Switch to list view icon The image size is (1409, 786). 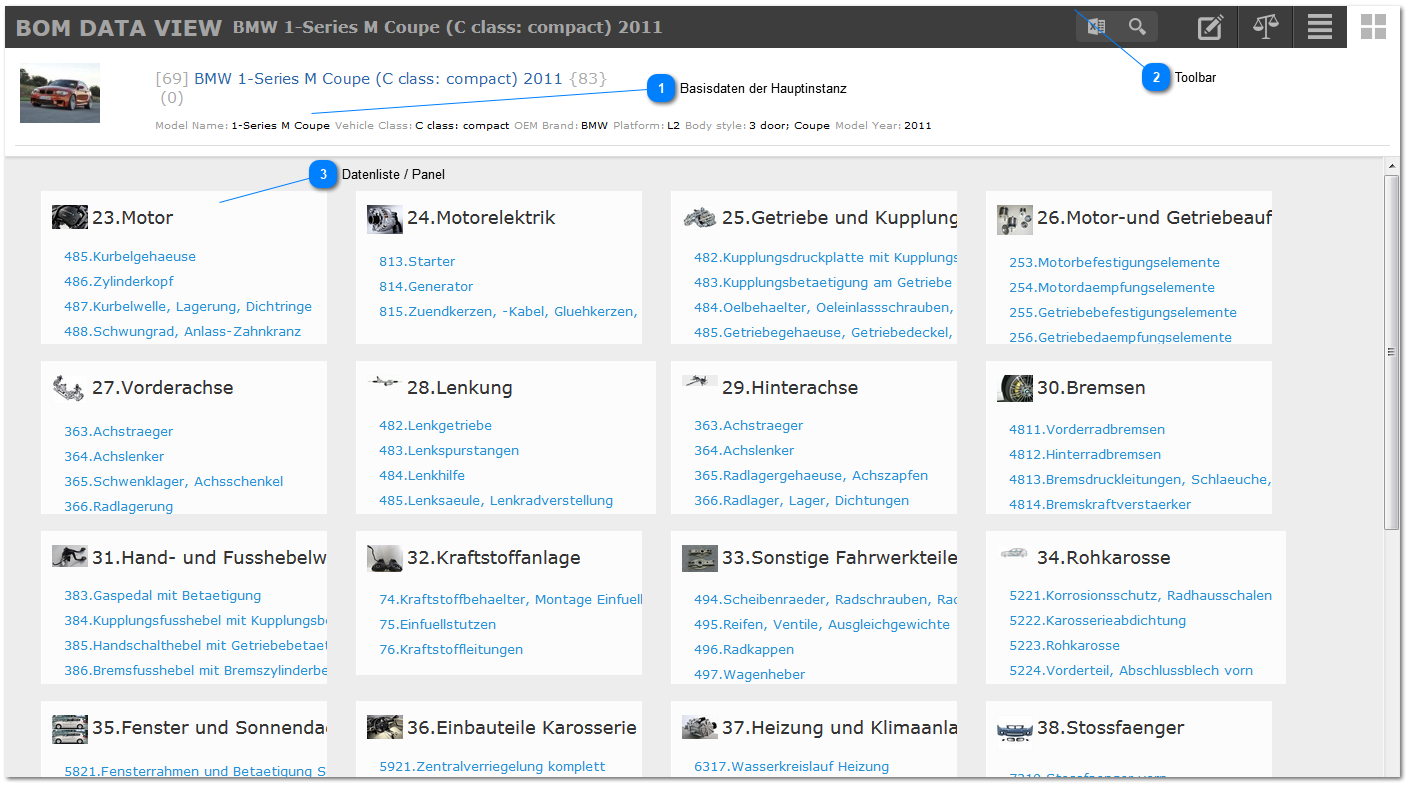pos(1320,27)
